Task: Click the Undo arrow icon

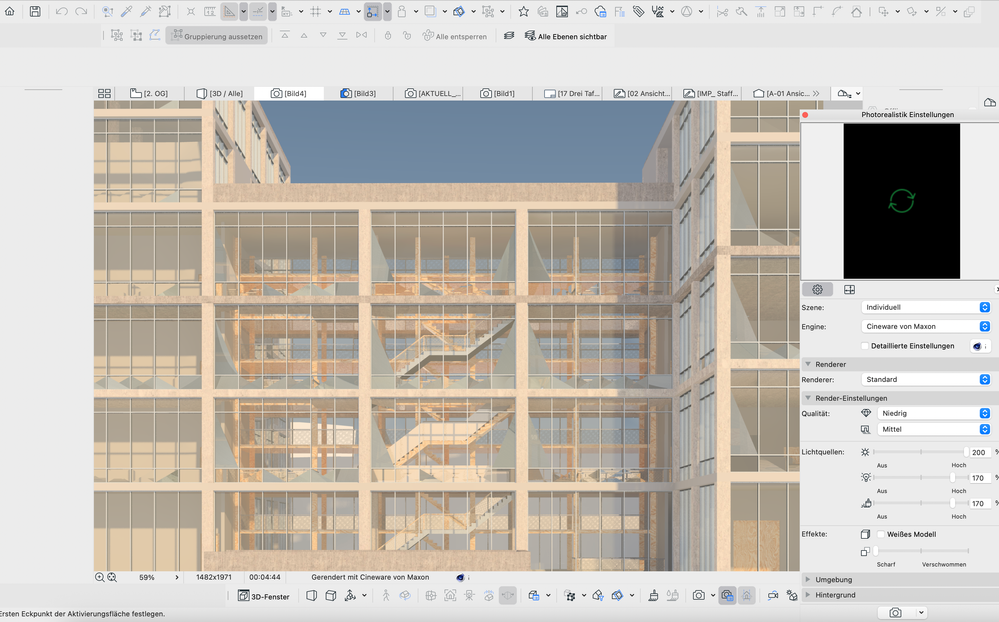Action: [x=61, y=11]
